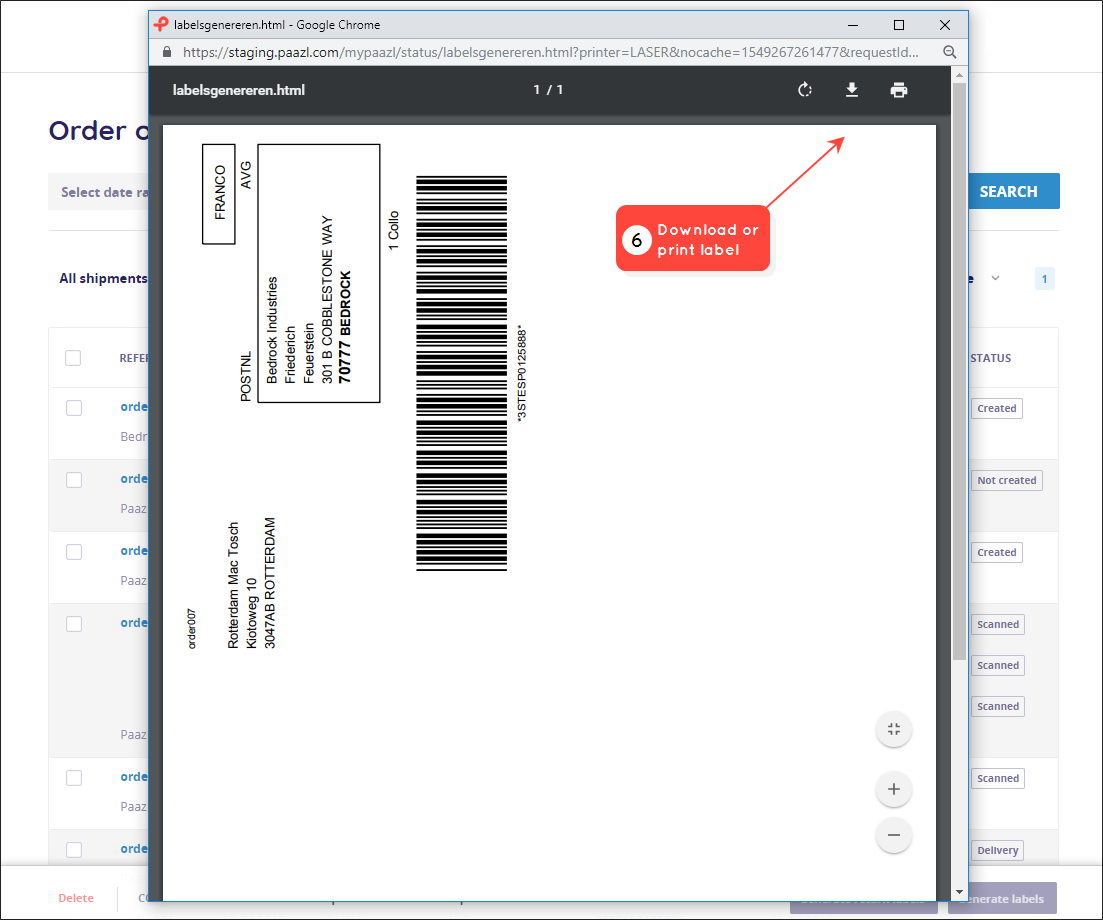Check the row with three Scanned statuses
Screen dimensions: 1103x920
pos(74,624)
